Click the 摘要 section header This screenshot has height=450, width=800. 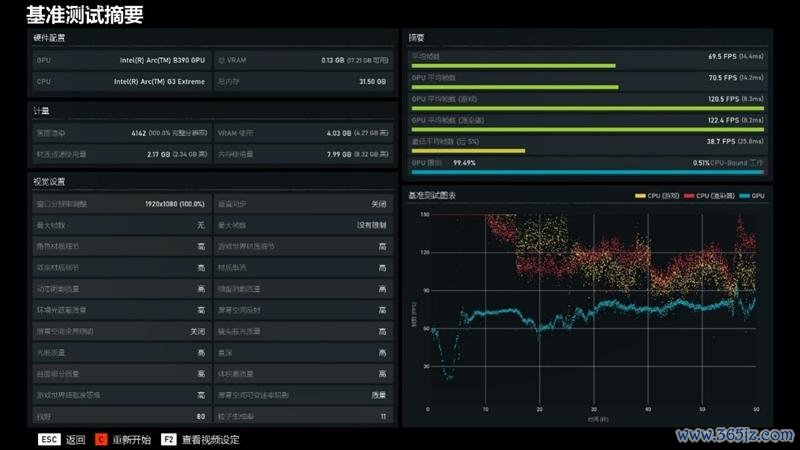tap(416, 38)
